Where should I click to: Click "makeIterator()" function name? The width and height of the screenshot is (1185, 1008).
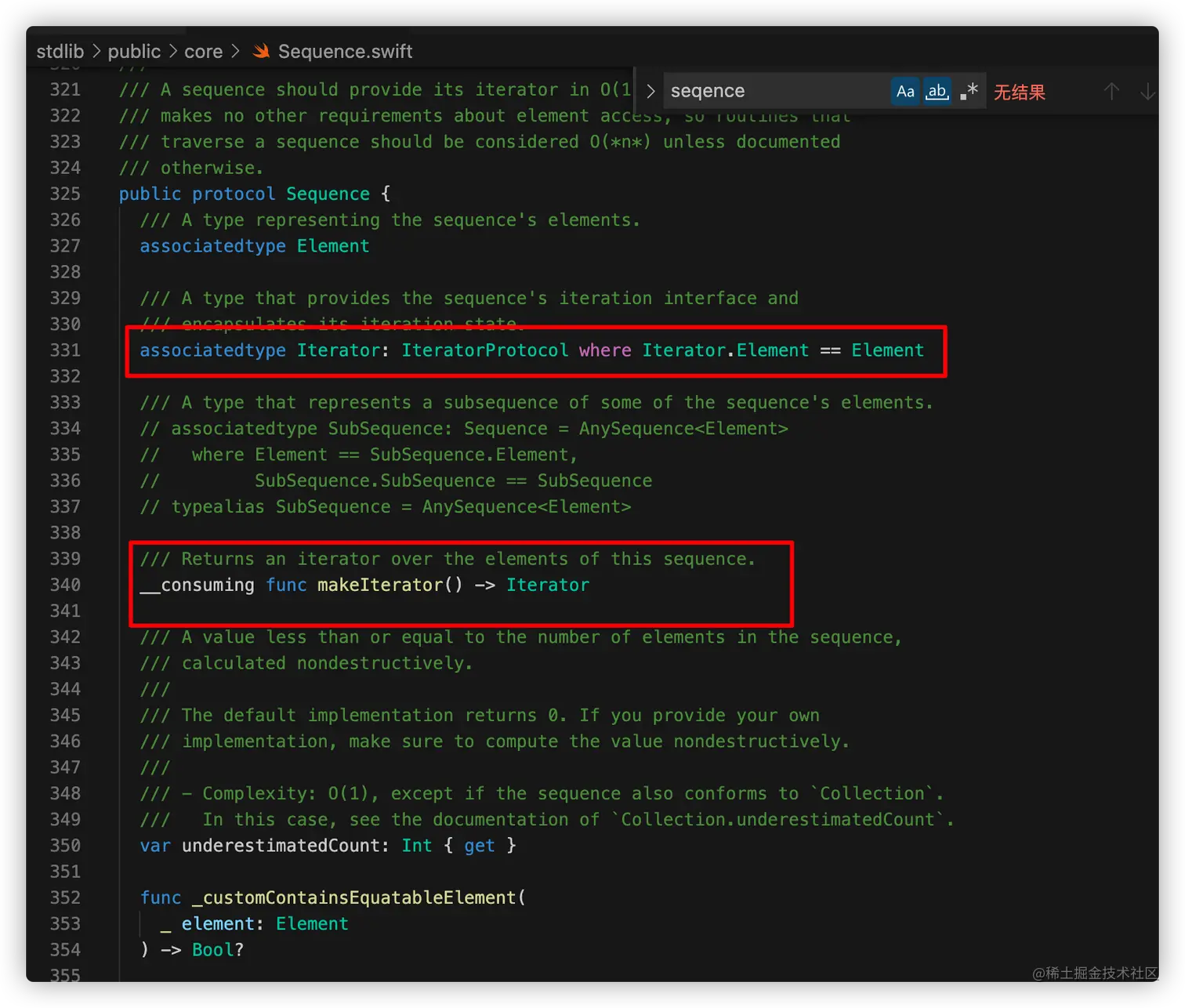(x=390, y=585)
